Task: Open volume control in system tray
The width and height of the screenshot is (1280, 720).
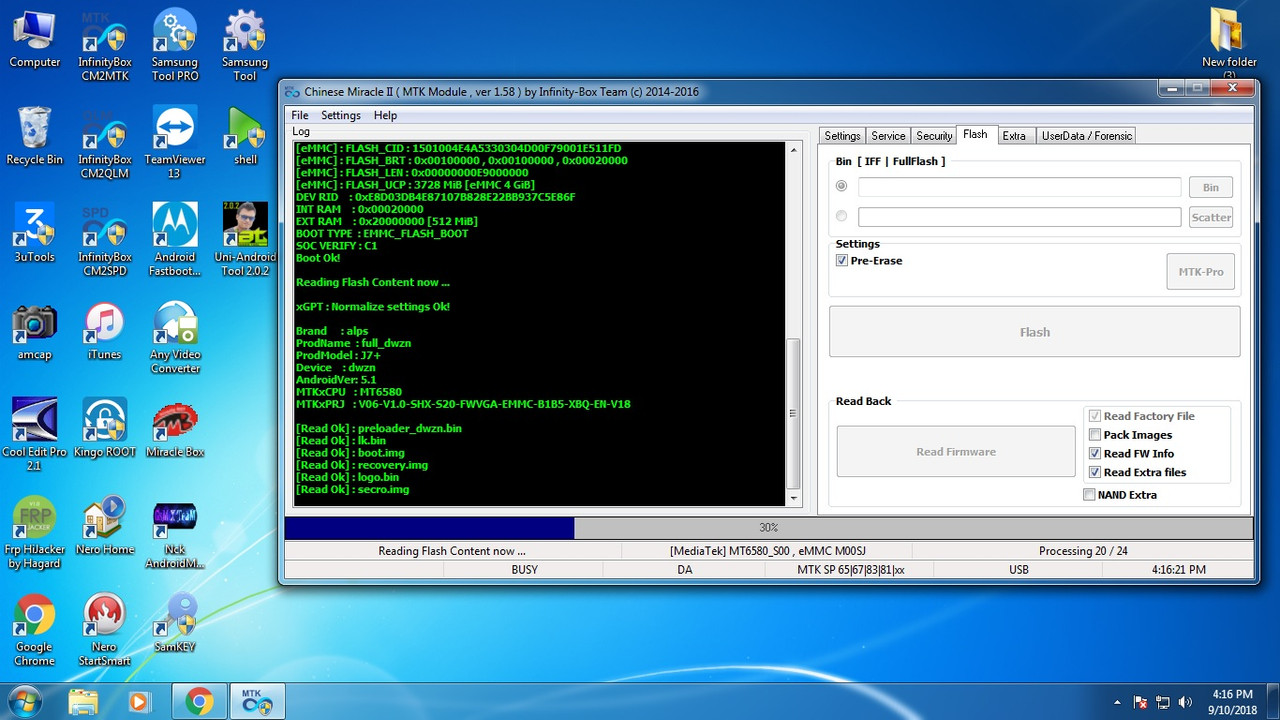Action: (1185, 702)
